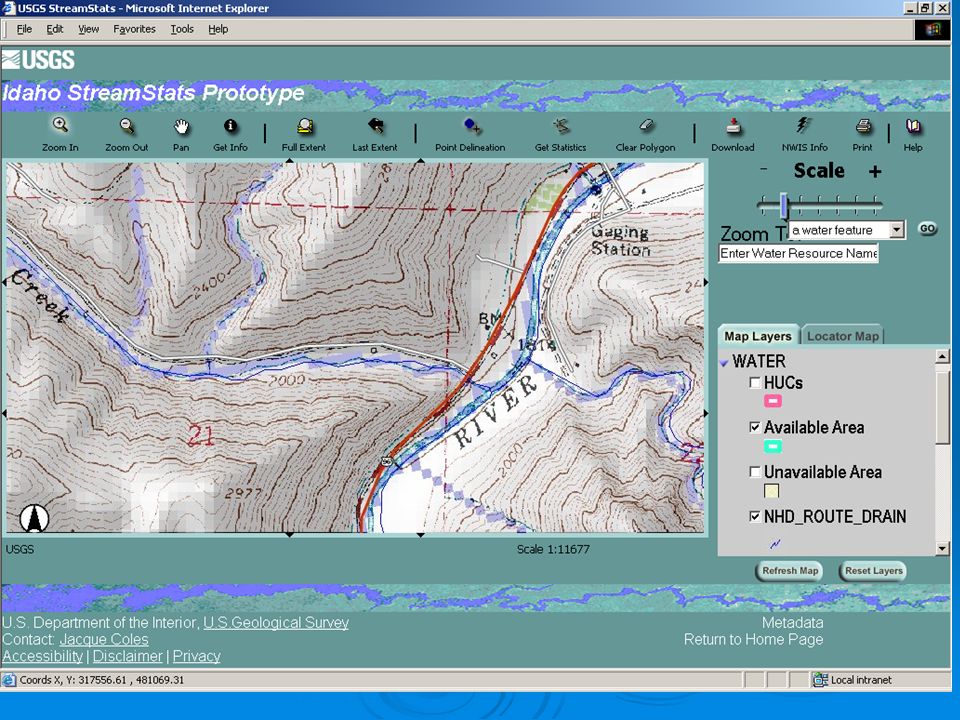Click the USGS logo in header

coord(38,59)
